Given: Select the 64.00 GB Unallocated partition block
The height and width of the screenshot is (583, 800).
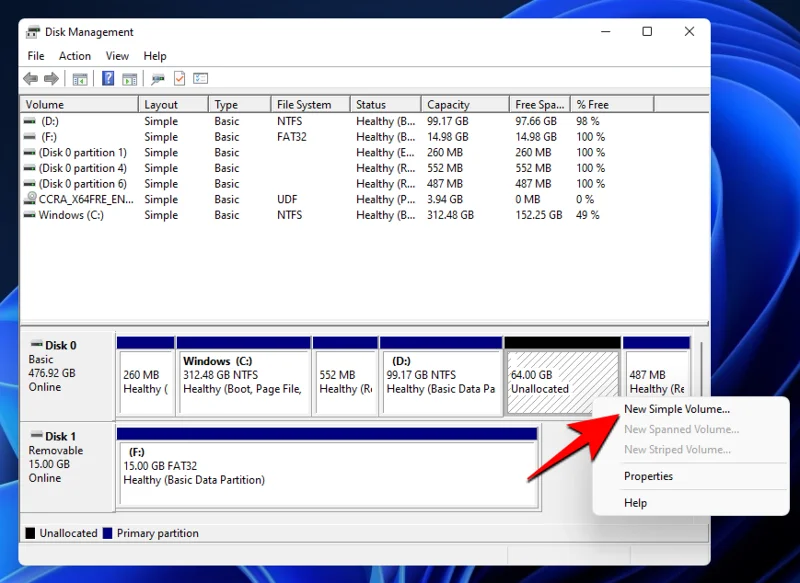Looking at the screenshot, I should tap(563, 382).
